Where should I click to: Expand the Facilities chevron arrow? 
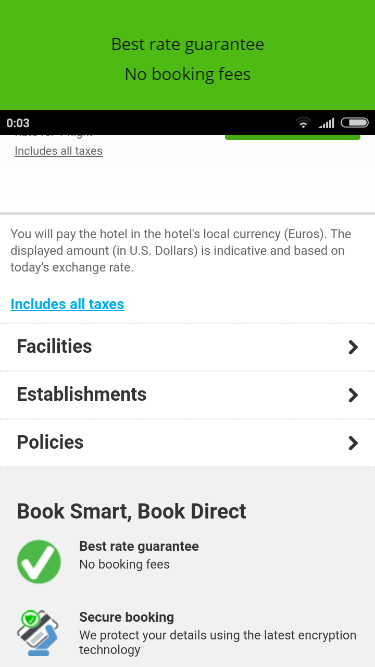(353, 347)
